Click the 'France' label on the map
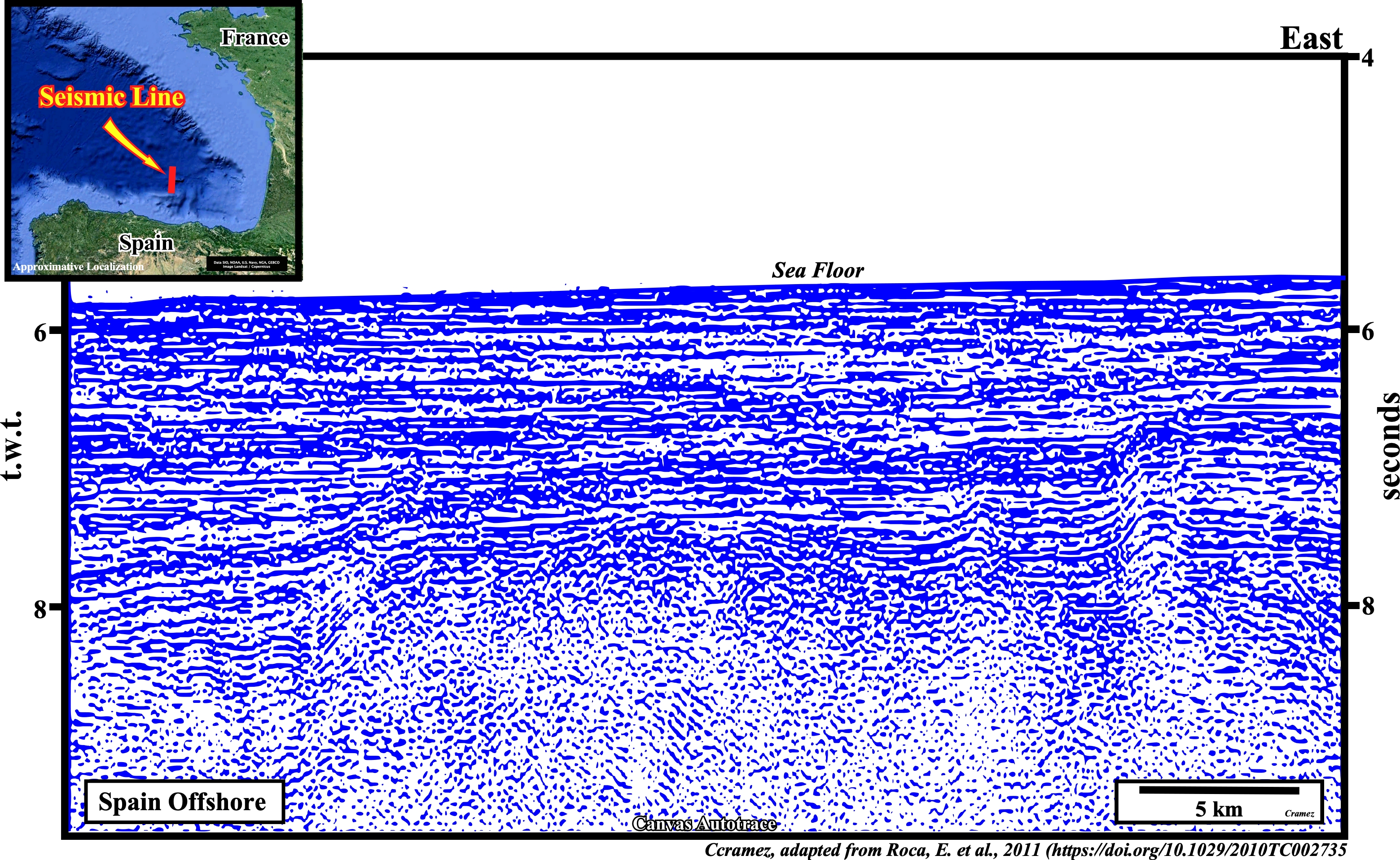This screenshot has height=860, width=1400. pyautogui.click(x=255, y=38)
